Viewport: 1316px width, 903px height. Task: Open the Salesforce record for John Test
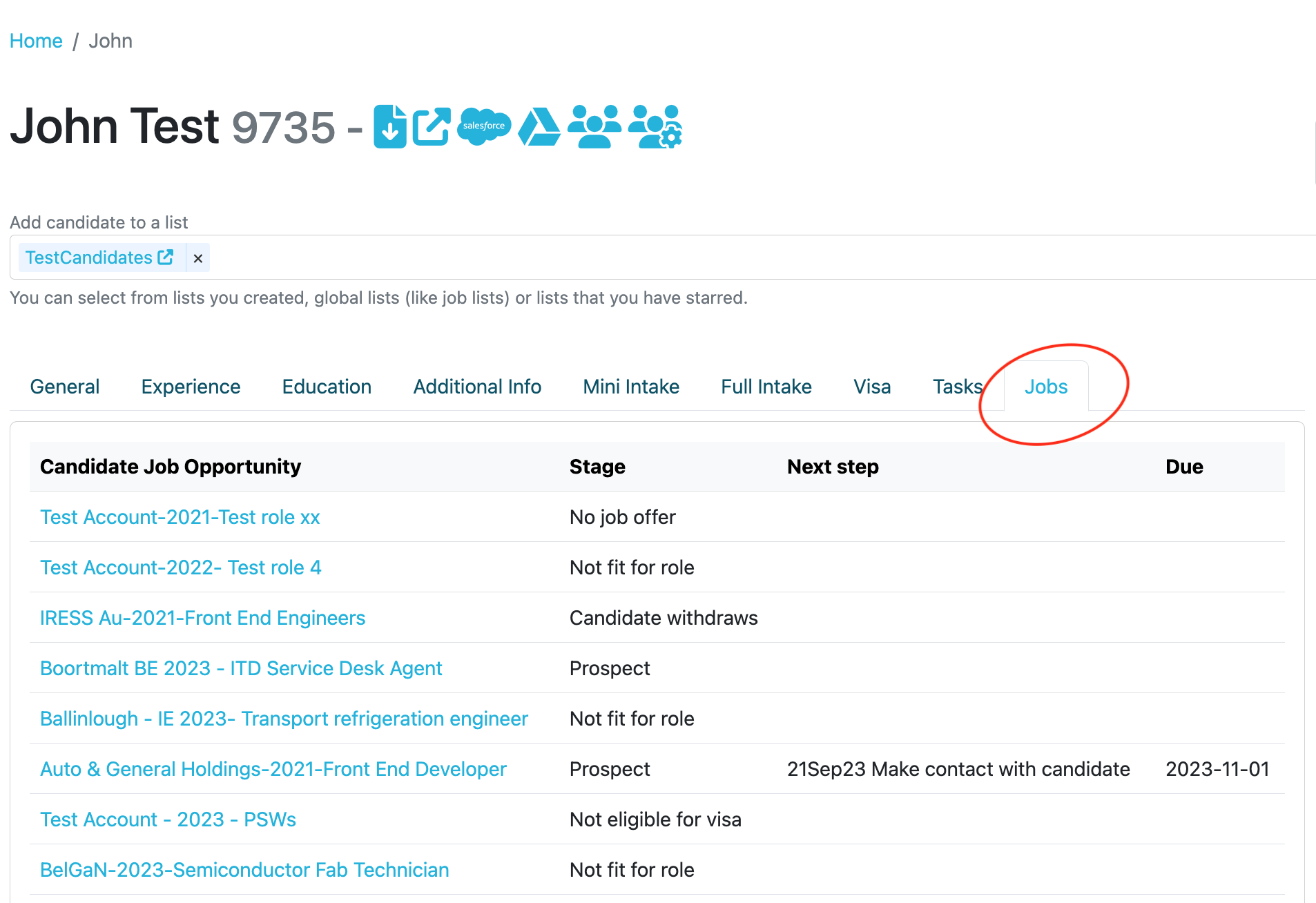coord(484,127)
